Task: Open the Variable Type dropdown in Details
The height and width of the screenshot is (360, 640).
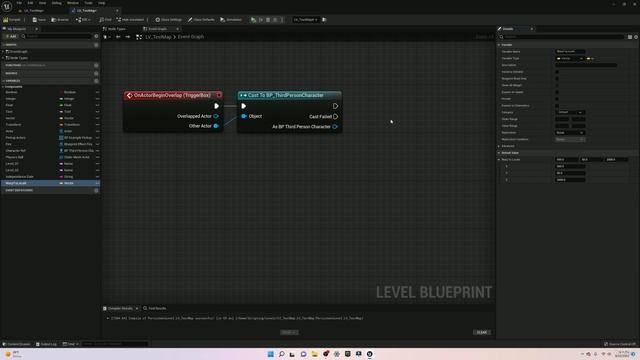Action: tap(570, 58)
